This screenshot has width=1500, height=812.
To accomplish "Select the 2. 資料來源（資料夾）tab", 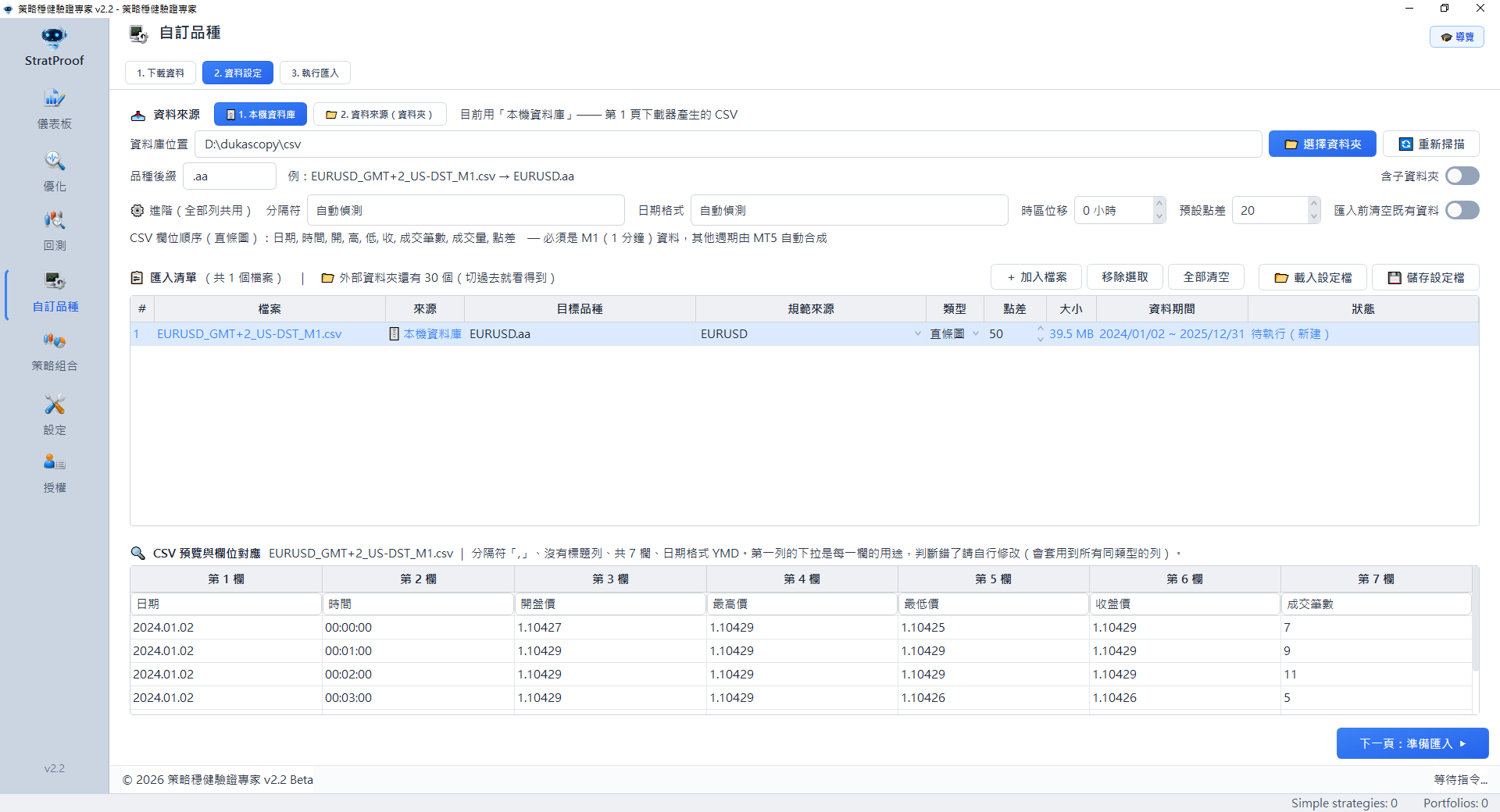I will [x=380, y=115].
